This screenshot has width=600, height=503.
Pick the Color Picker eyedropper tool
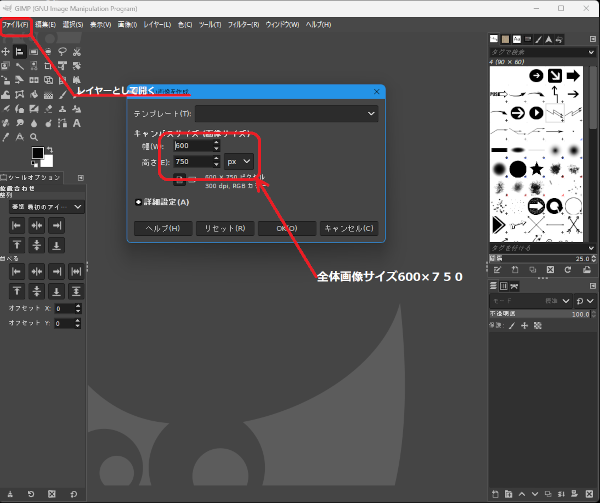click(5, 137)
